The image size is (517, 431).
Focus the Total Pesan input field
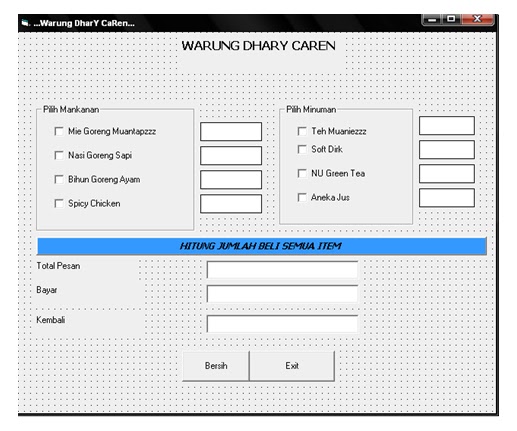coord(282,270)
